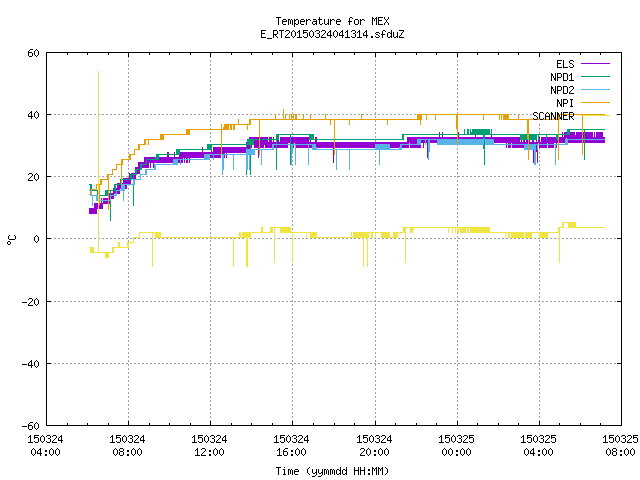Viewport: 640px width, 480px height.
Task: Click the x-axis tick label 150325 00:00
Action: click(x=456, y=446)
